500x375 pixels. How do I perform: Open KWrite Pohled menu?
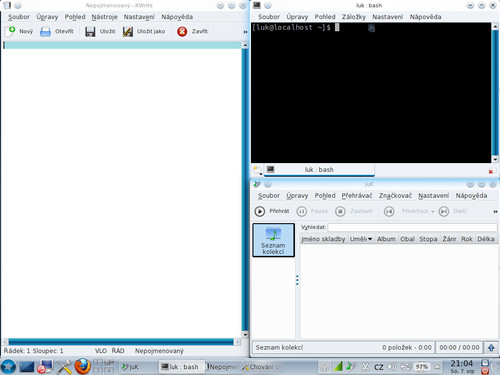click(x=75, y=17)
